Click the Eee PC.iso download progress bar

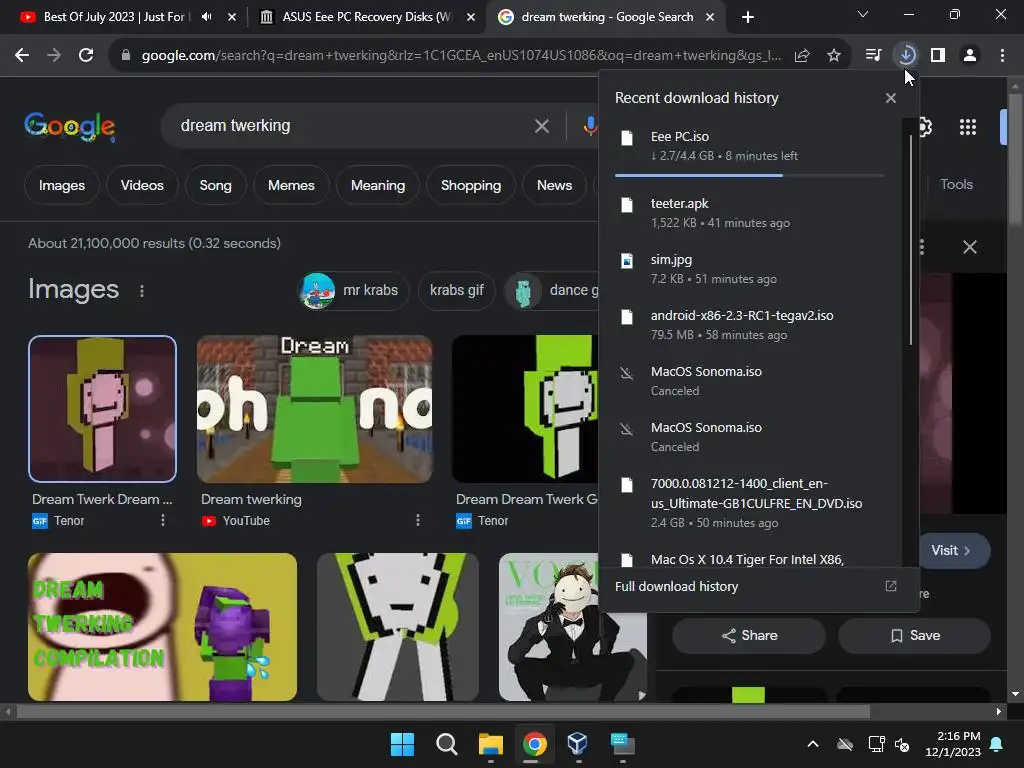point(750,176)
